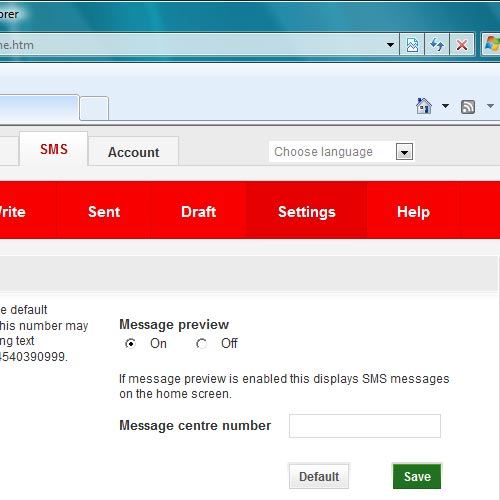Select the On radio button for message preview
500x500 pixels.
click(130, 343)
